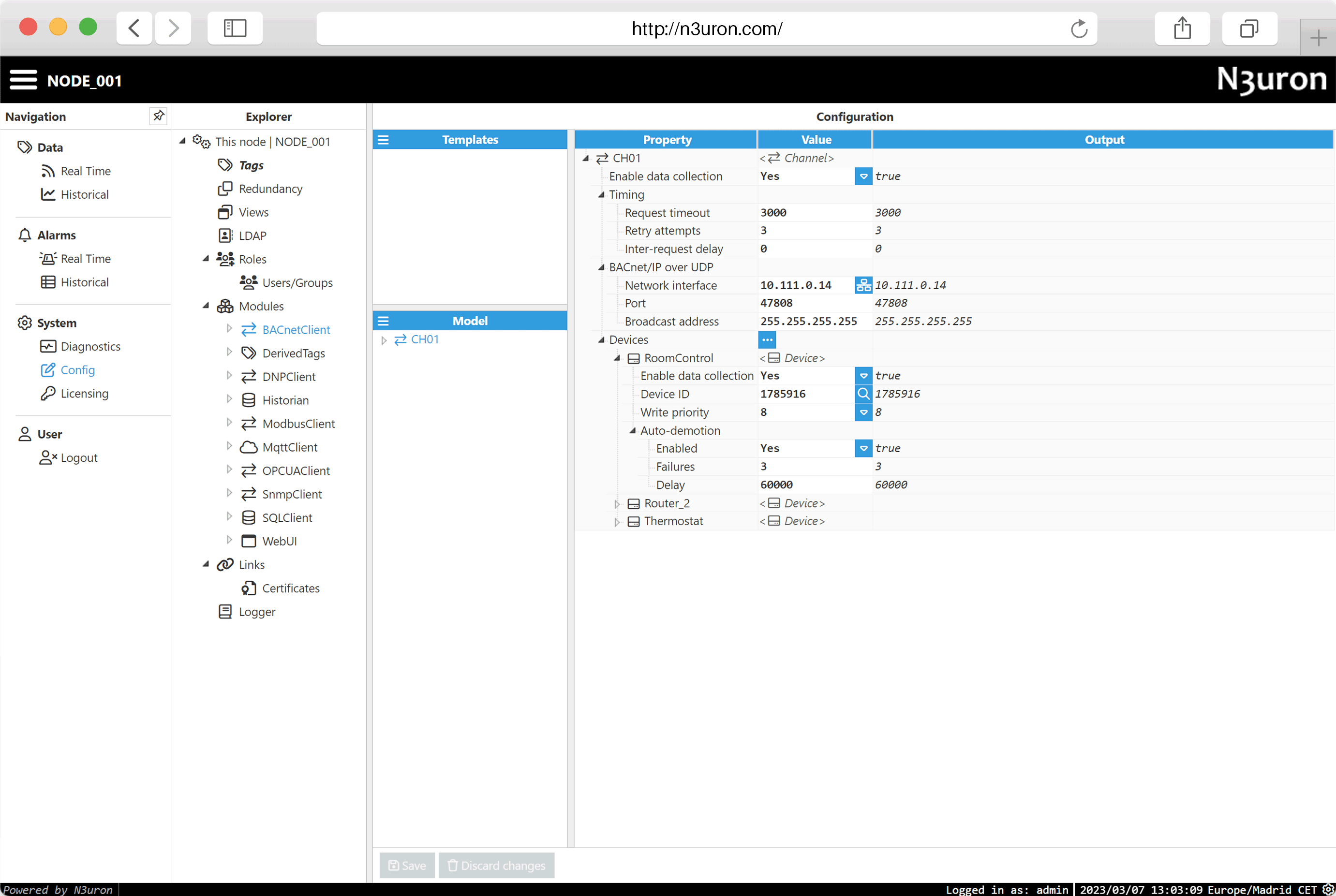This screenshot has width=1336, height=896.
Task: Click the browser share icon
Action: (x=1182, y=29)
